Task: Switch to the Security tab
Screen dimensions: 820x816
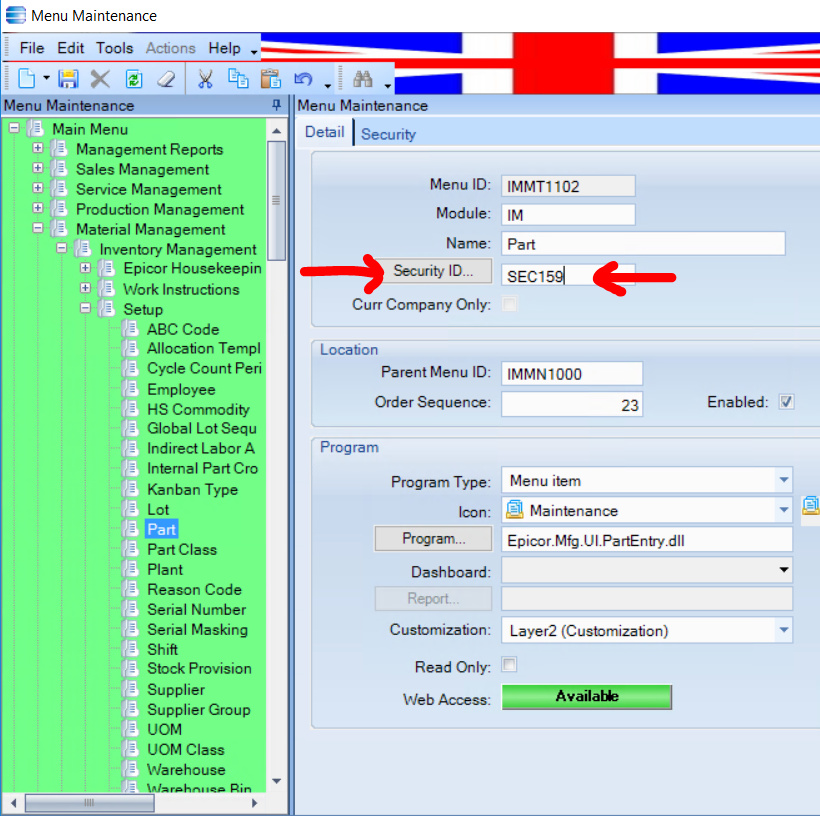Action: (x=388, y=134)
